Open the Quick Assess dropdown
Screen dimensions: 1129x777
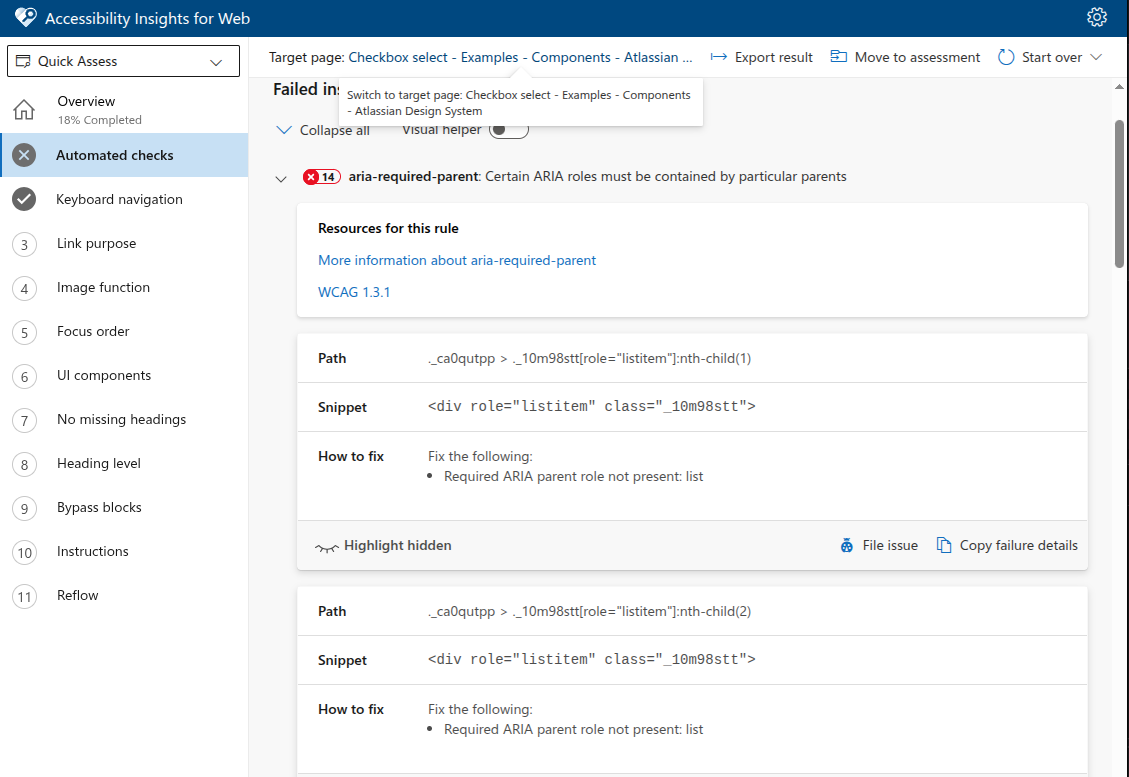click(x=122, y=61)
